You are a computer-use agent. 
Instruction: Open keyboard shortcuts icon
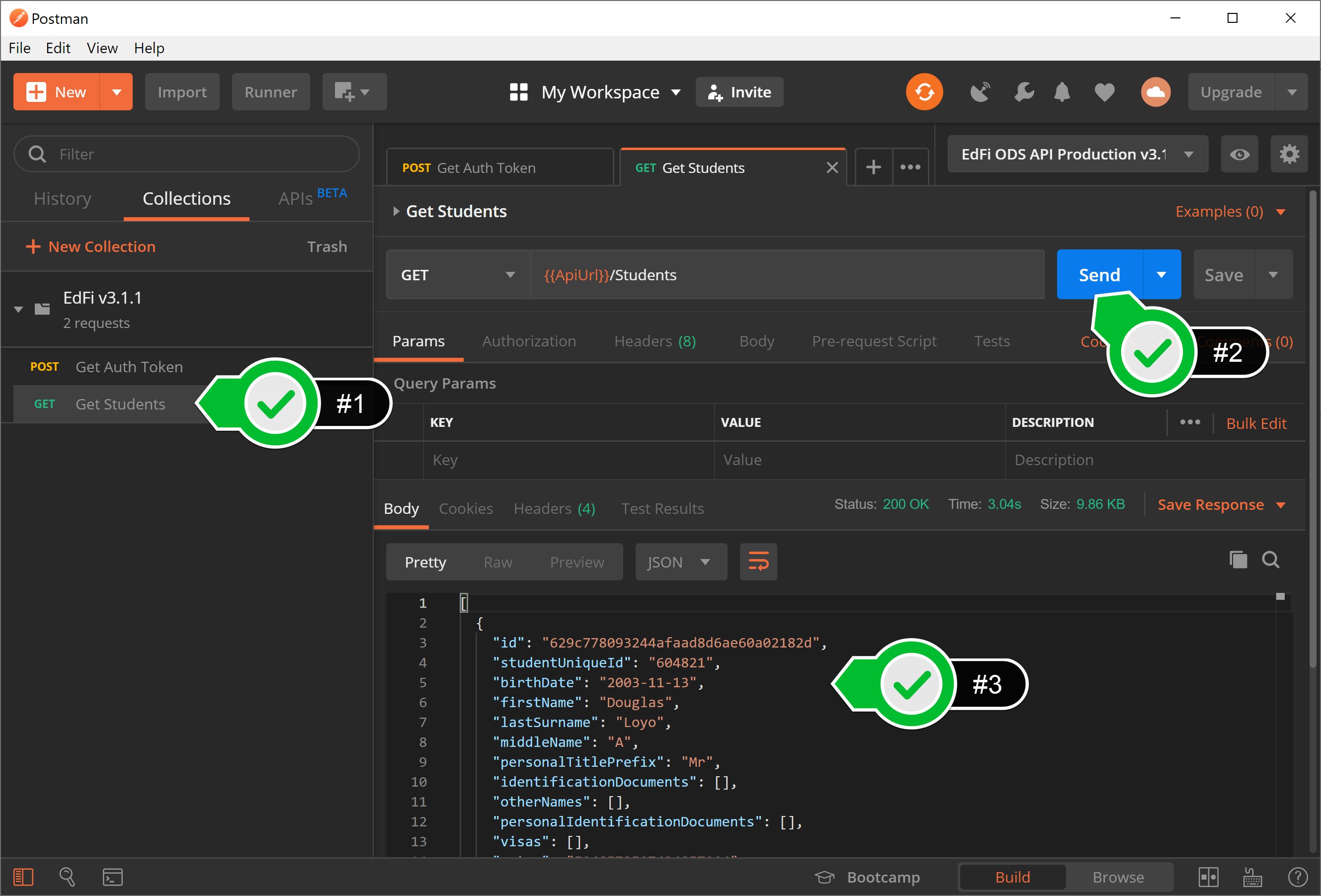[1253, 877]
